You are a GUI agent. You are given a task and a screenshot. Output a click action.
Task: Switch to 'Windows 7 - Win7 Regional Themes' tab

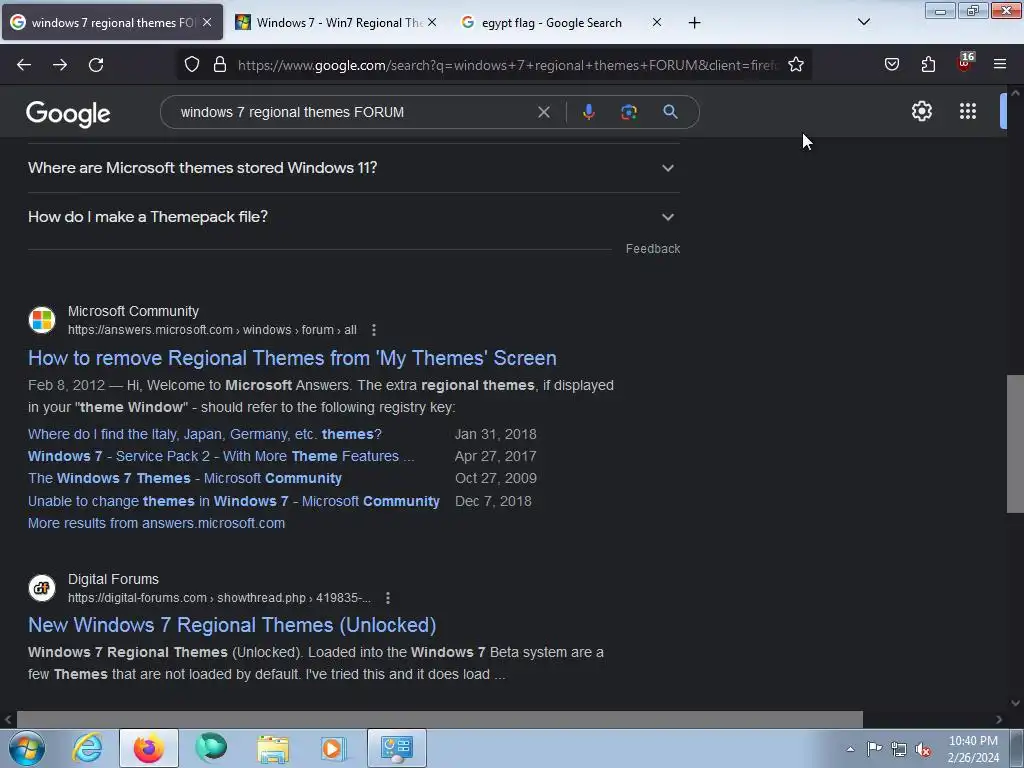(x=336, y=22)
